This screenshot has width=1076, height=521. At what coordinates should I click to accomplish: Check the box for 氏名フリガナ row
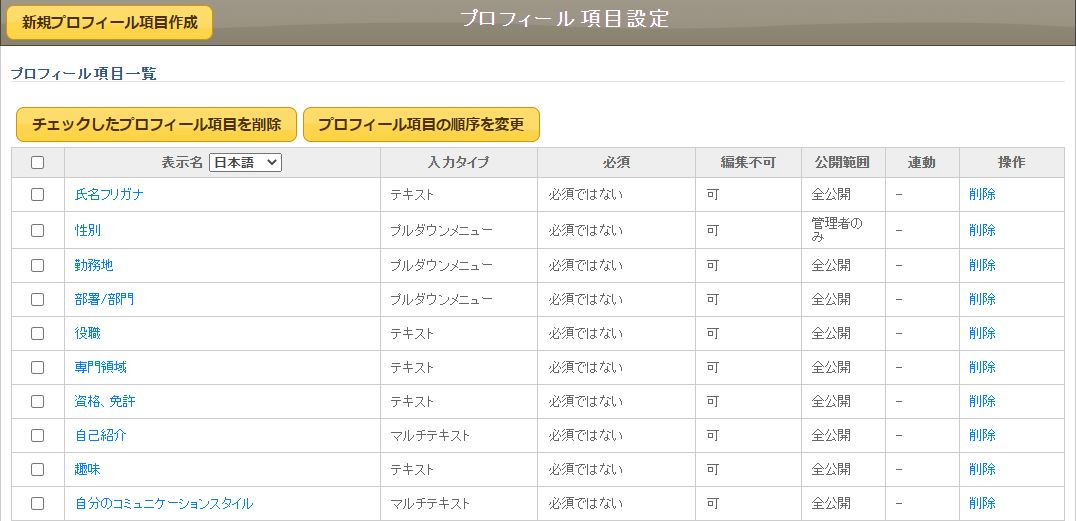38,195
